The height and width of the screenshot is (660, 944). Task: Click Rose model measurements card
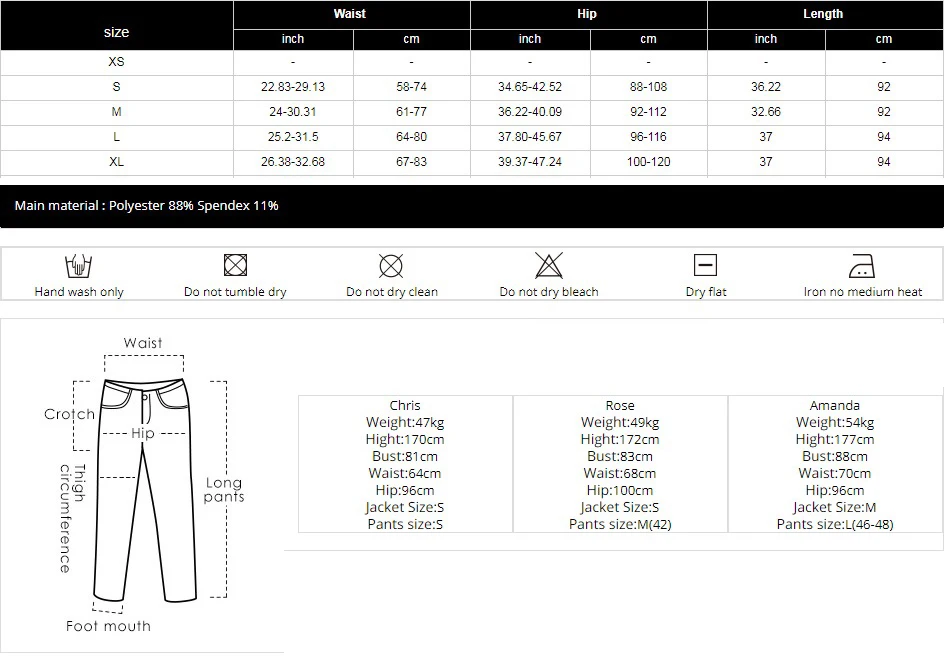[x=620, y=464]
